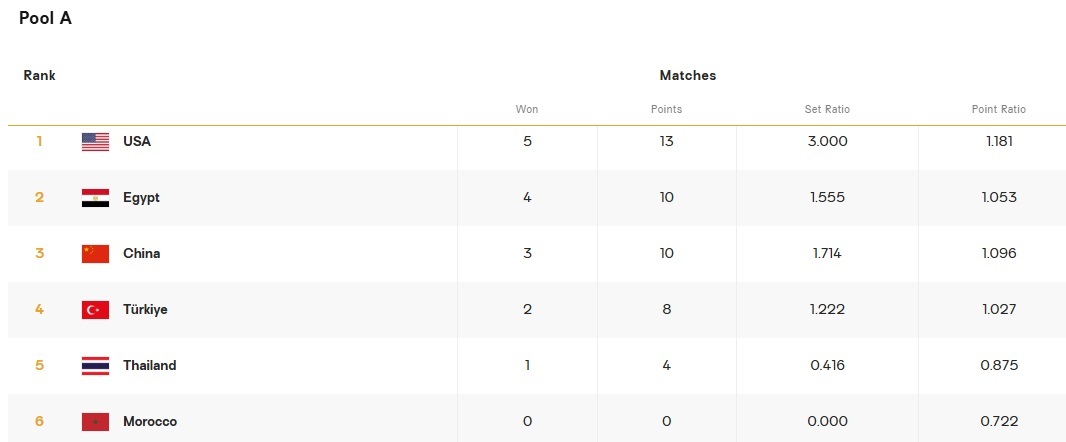Screen dimensions: 1066x442
Task: Click the China flag icon
Action: (95, 254)
